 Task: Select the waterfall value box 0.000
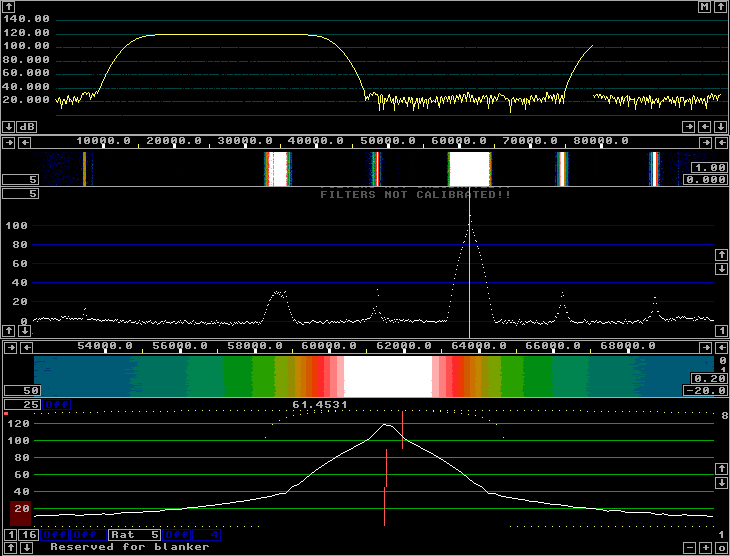705,179
